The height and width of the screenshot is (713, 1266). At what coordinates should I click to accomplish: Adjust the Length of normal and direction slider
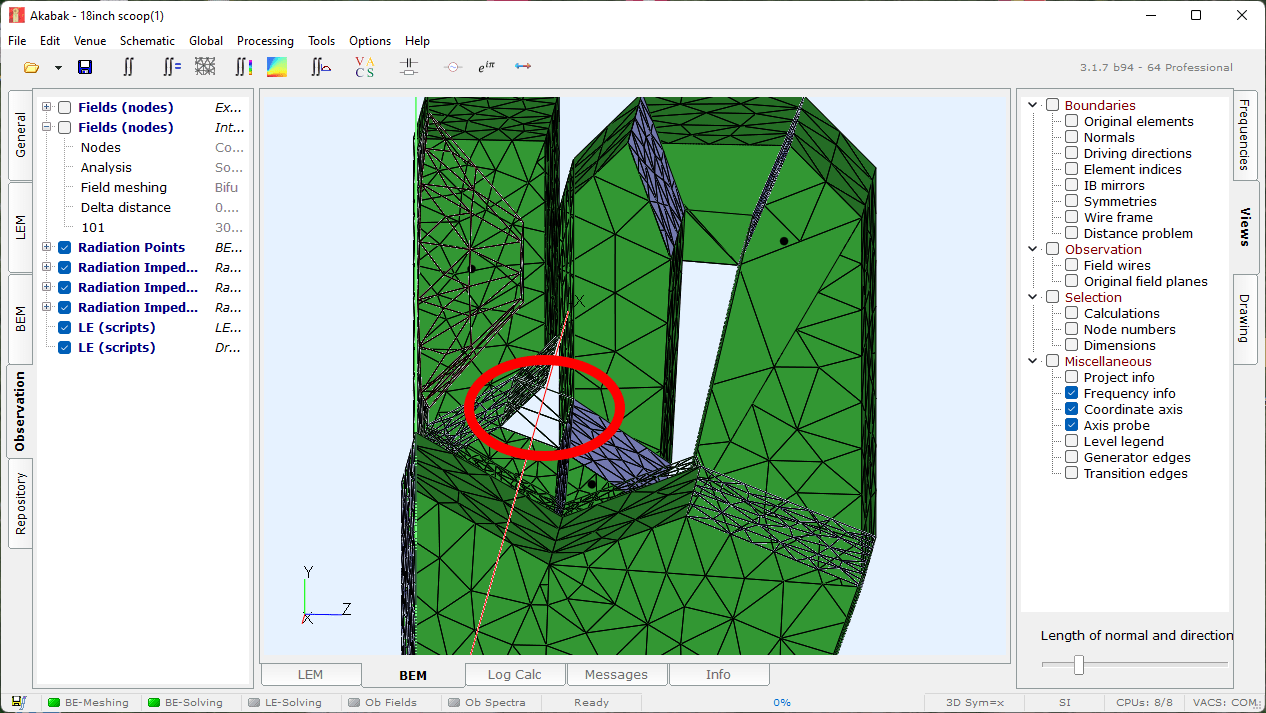pos(1078,664)
